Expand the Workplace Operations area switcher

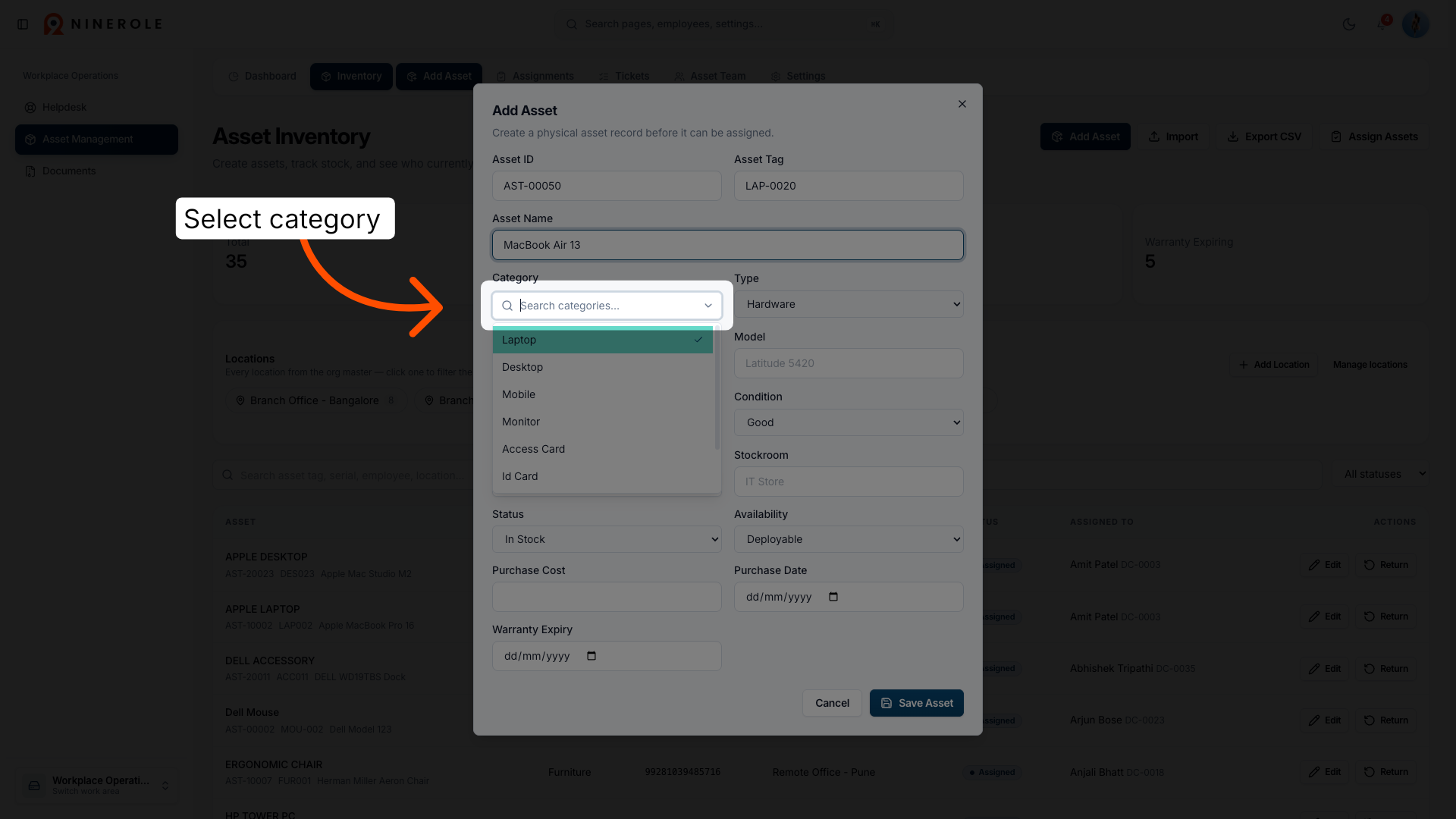pos(96,785)
